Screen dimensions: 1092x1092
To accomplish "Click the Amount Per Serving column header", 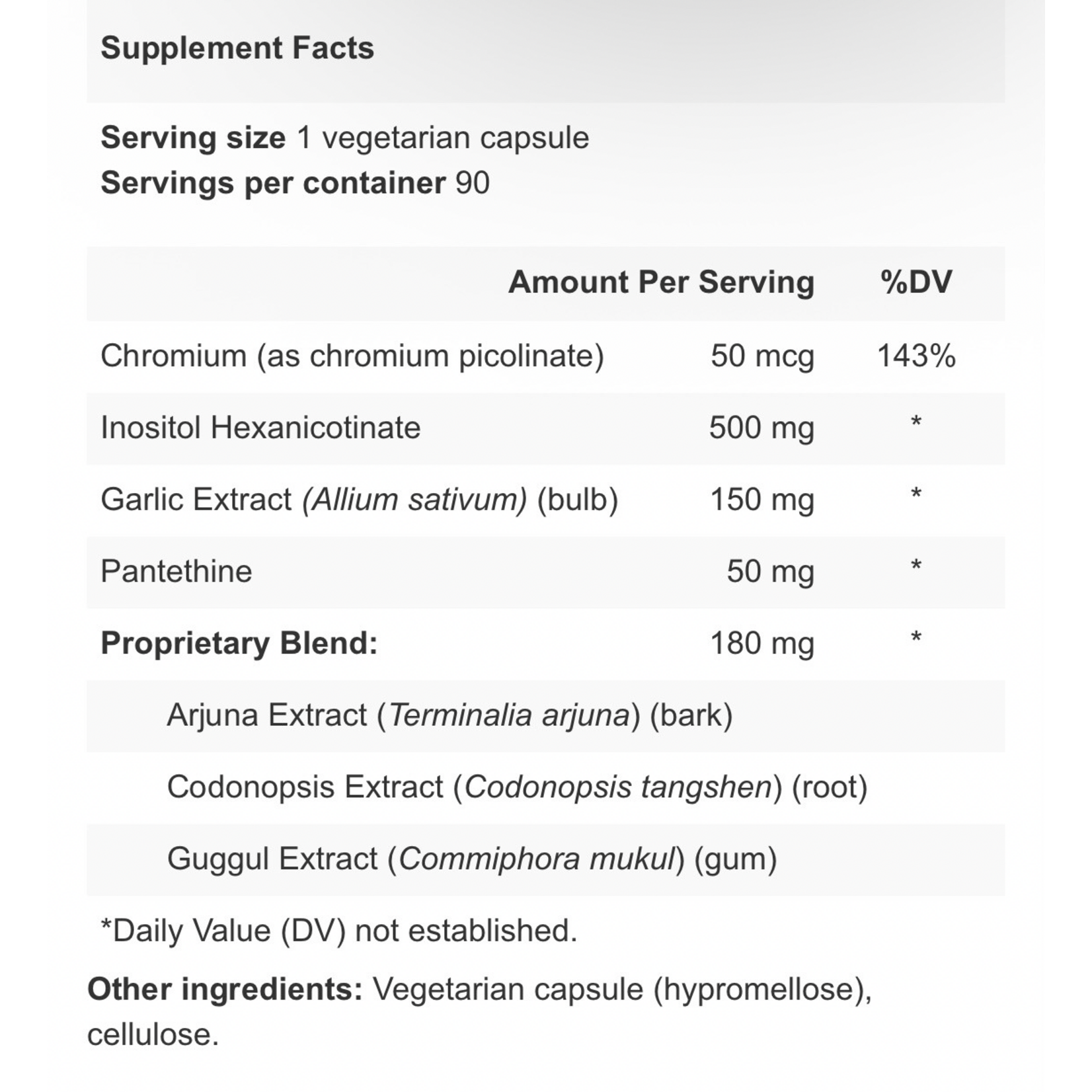I will click(660, 282).
